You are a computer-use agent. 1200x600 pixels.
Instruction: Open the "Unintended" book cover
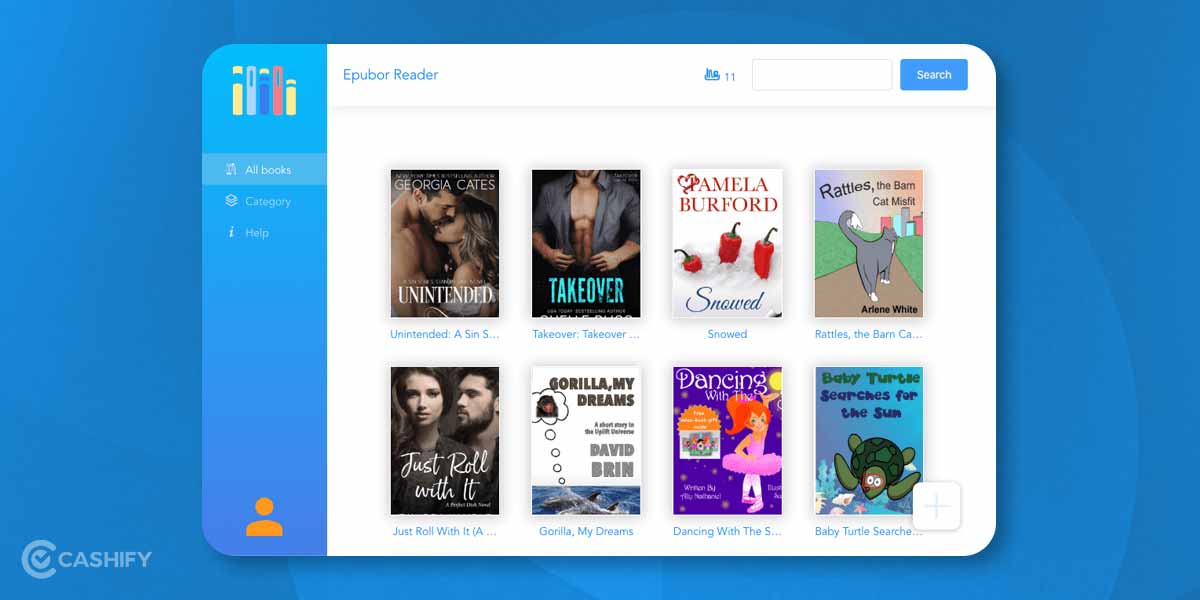click(445, 243)
